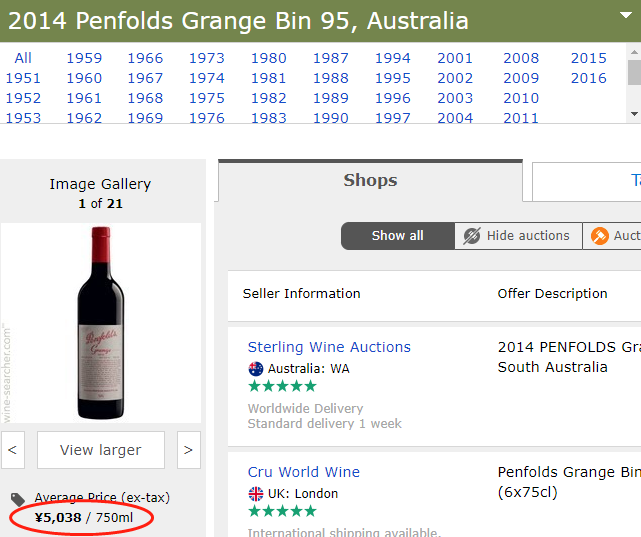Open vintage year 1982
This screenshot has height=537, width=641.
click(x=269, y=98)
